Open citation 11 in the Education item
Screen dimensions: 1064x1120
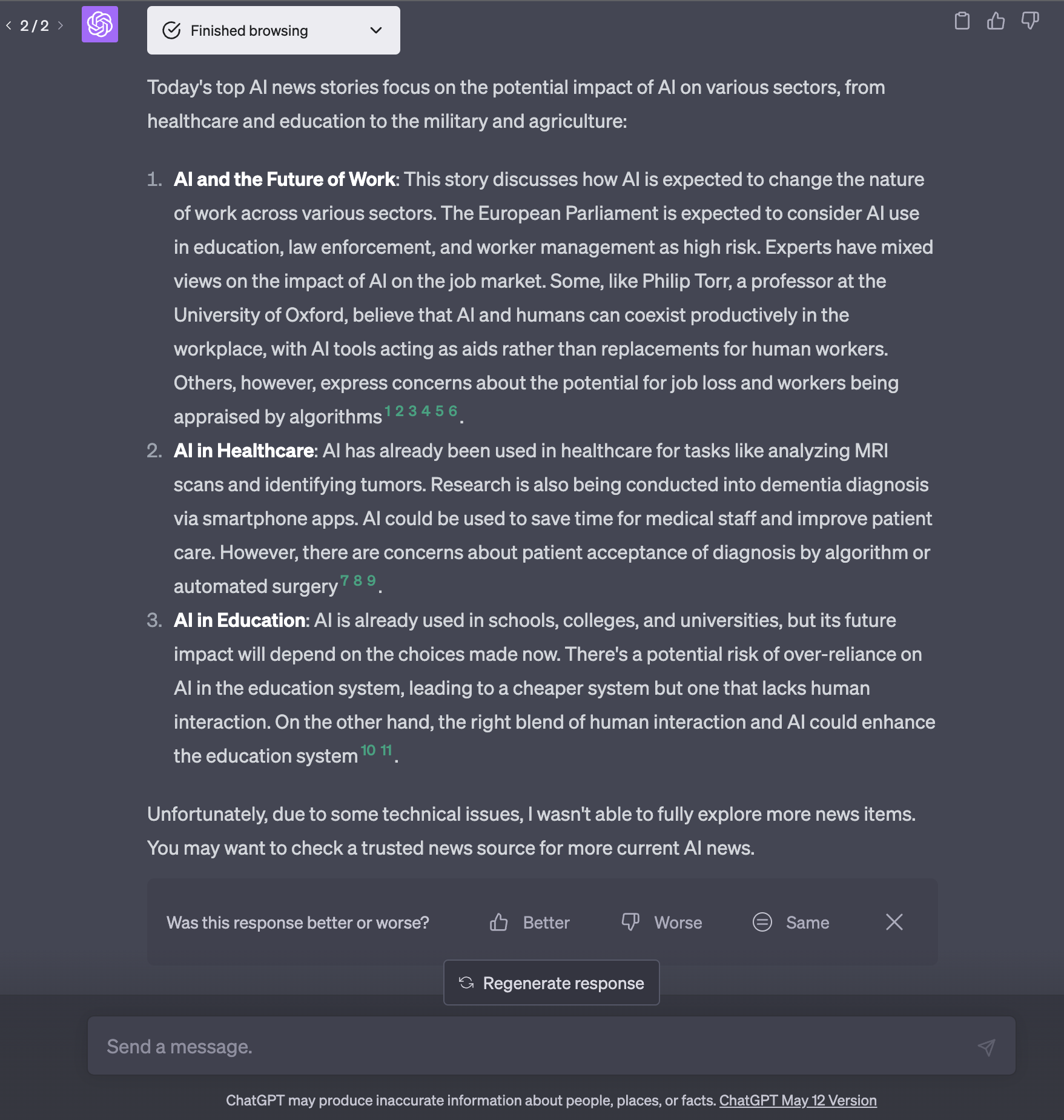(386, 751)
